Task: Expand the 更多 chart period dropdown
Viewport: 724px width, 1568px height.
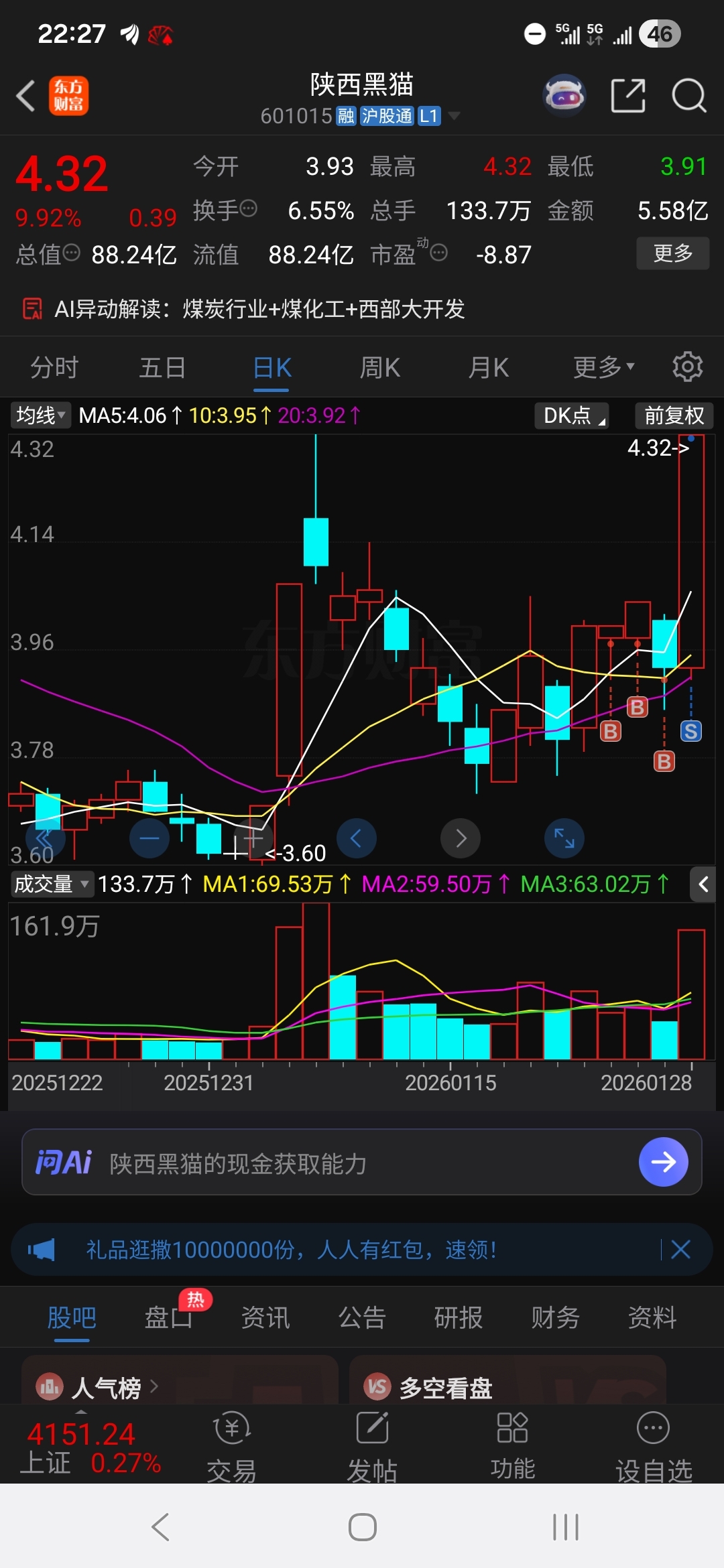Action: (603, 367)
